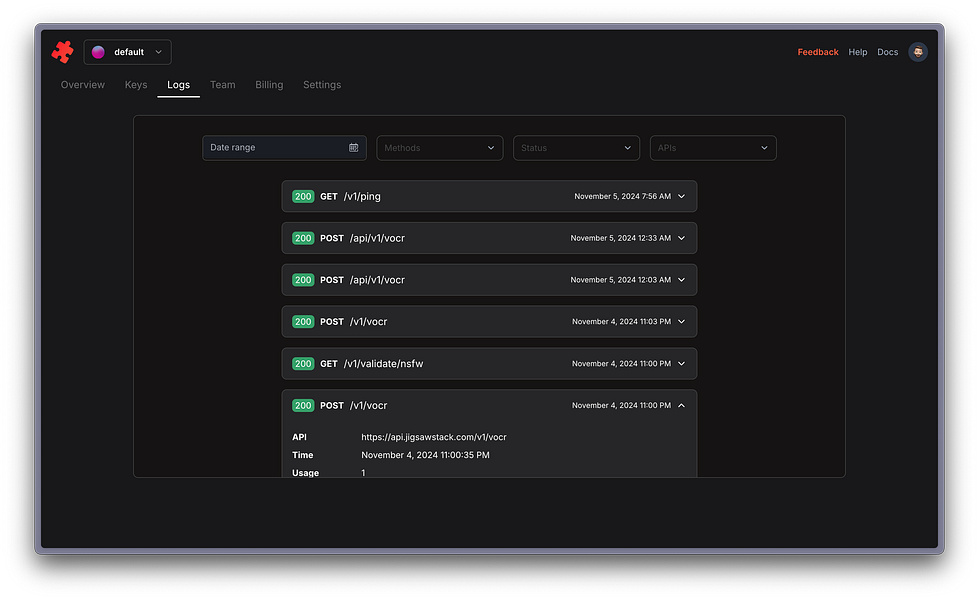This screenshot has height=600, width=979.
Task: Open the Settings tab
Action: 322,85
